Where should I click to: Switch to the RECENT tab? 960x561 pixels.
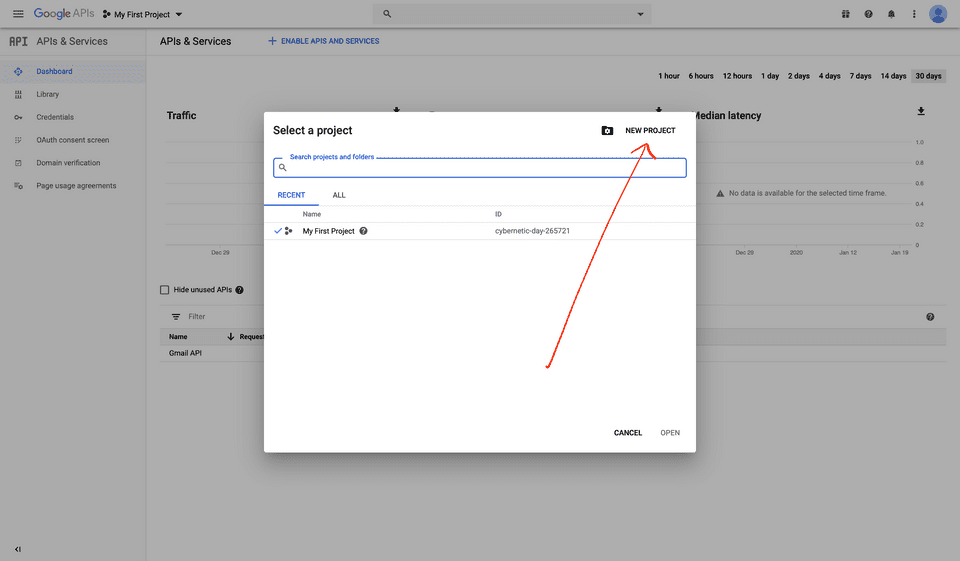tap(291, 195)
